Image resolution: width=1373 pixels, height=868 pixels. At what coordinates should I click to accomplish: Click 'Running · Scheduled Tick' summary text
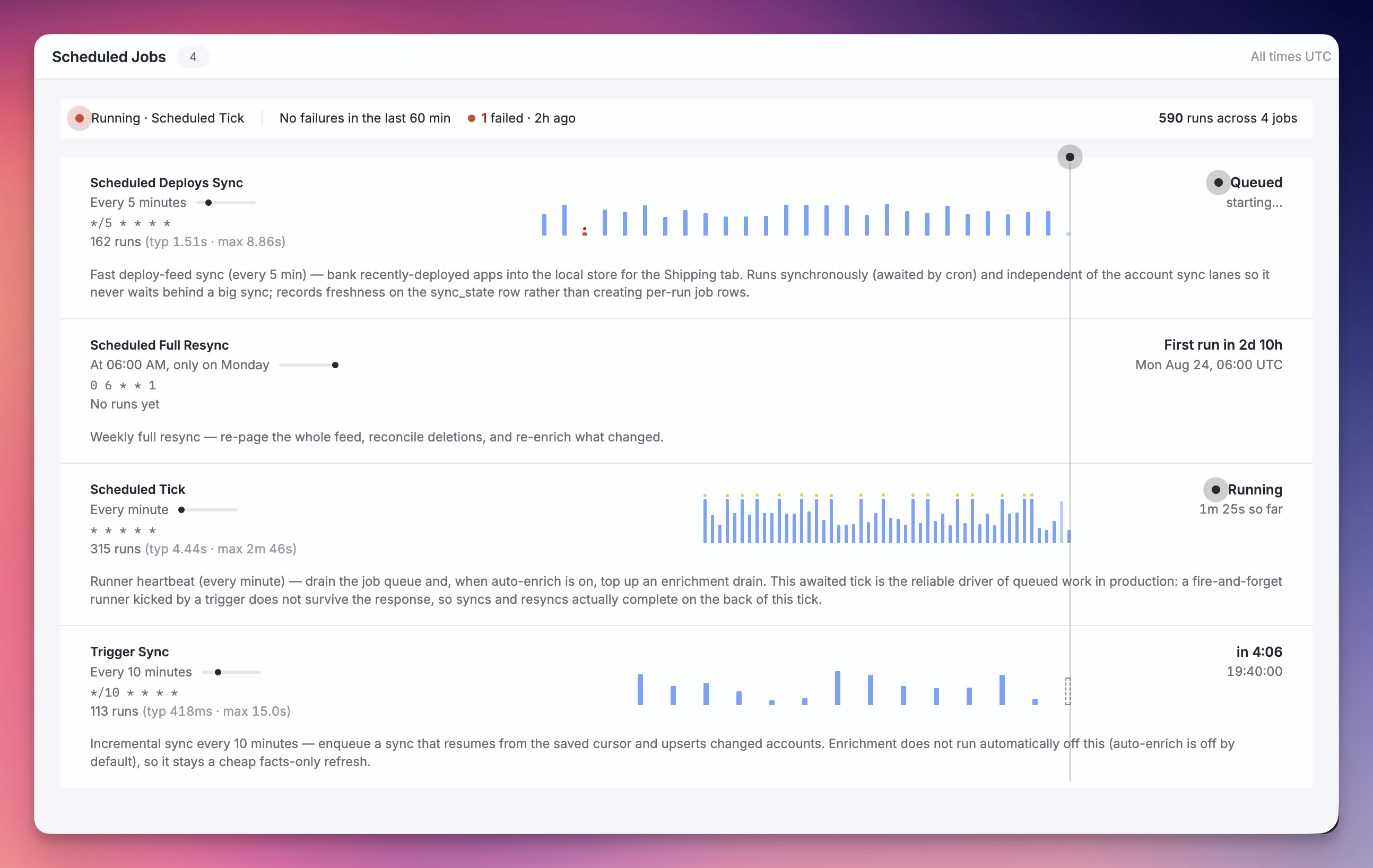tap(168, 118)
